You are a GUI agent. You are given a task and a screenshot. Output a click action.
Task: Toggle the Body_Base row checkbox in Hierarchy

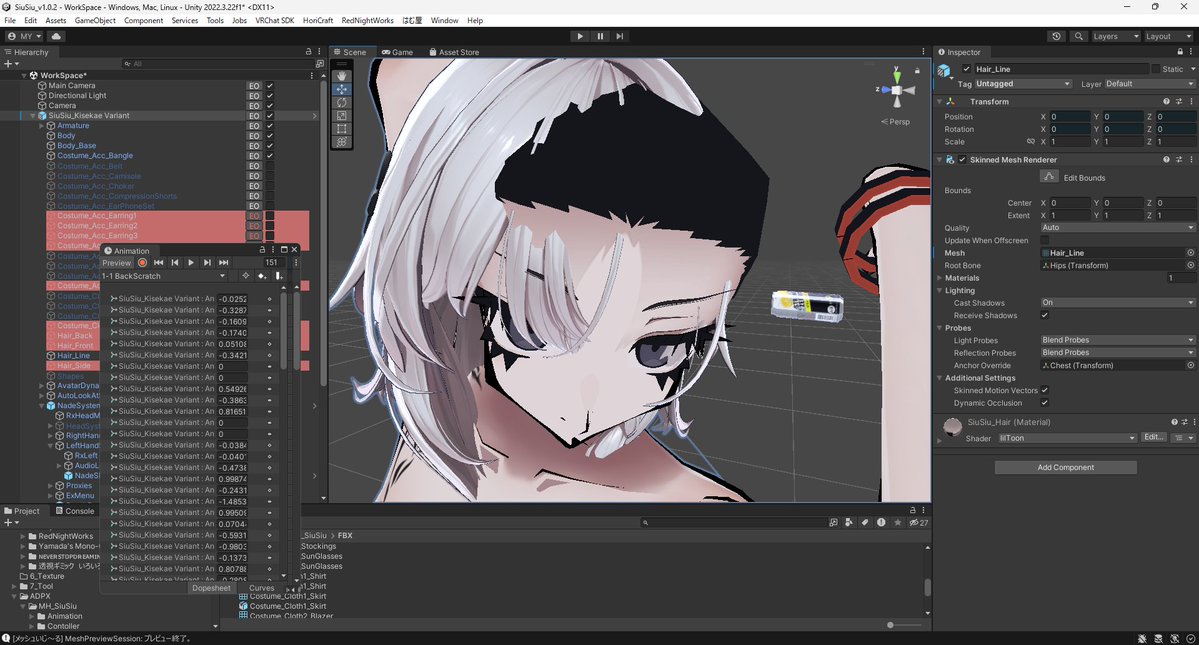[x=270, y=145]
